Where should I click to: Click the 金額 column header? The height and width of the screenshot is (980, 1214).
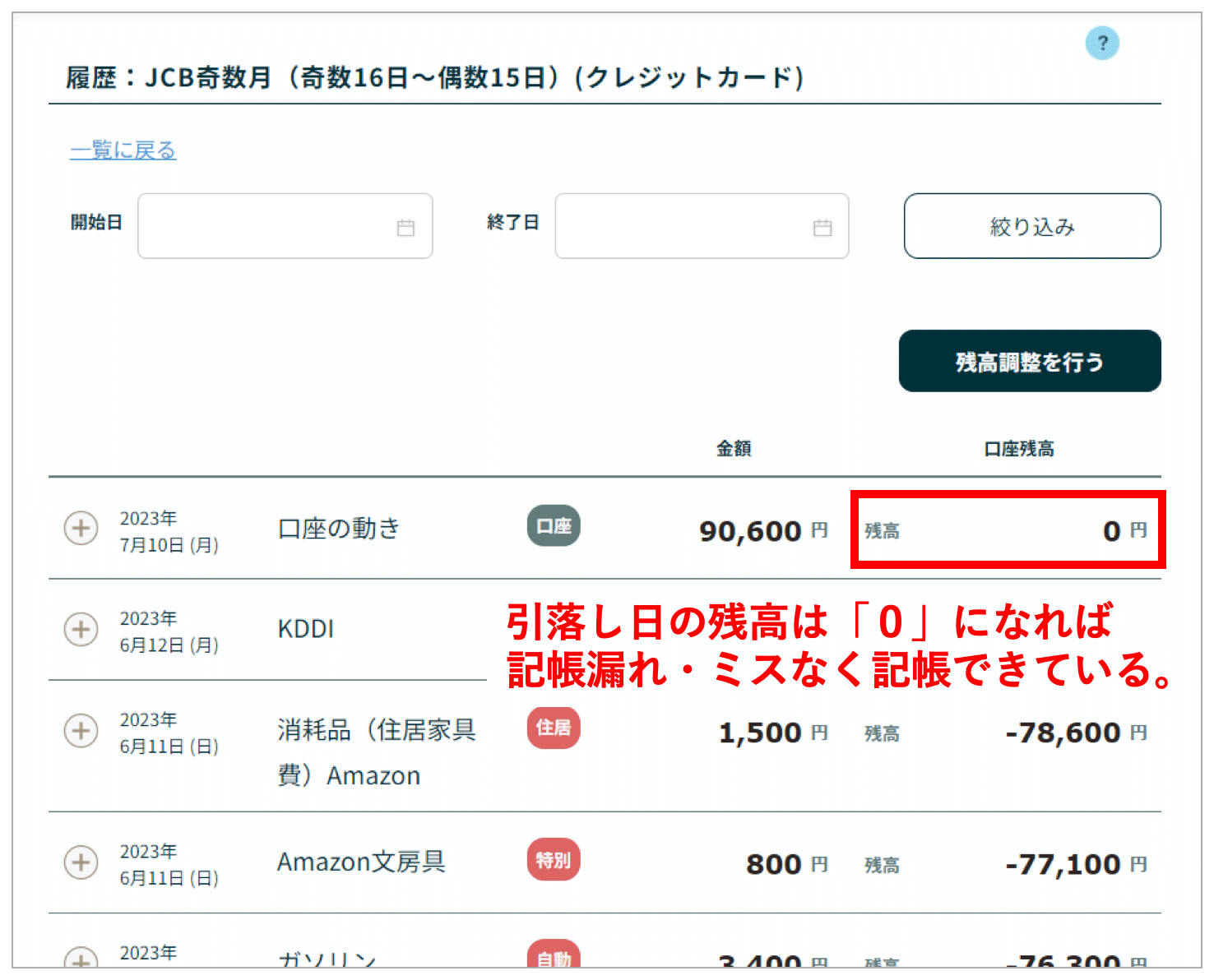coord(733,449)
